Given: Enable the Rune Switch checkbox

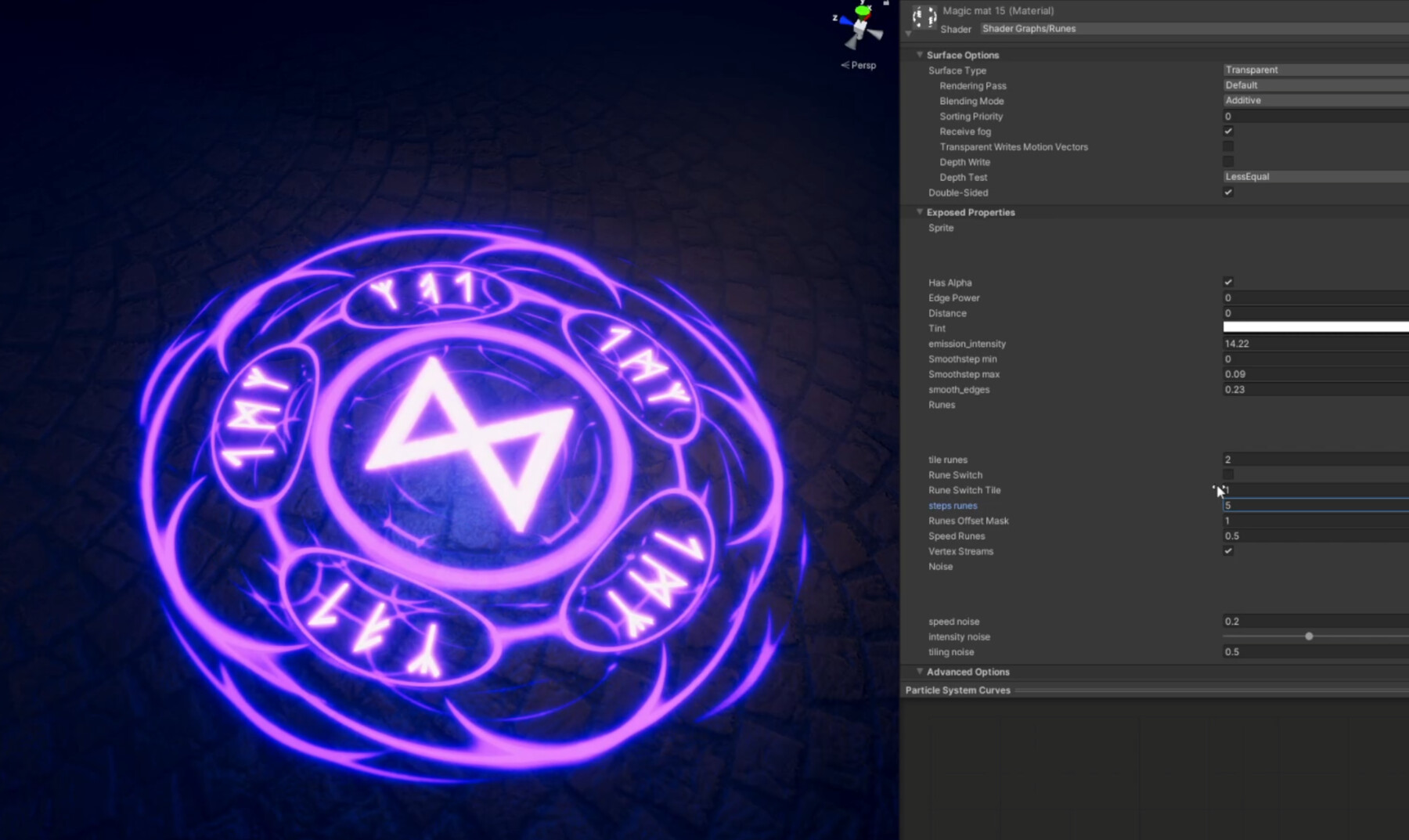Looking at the screenshot, I should (1229, 474).
